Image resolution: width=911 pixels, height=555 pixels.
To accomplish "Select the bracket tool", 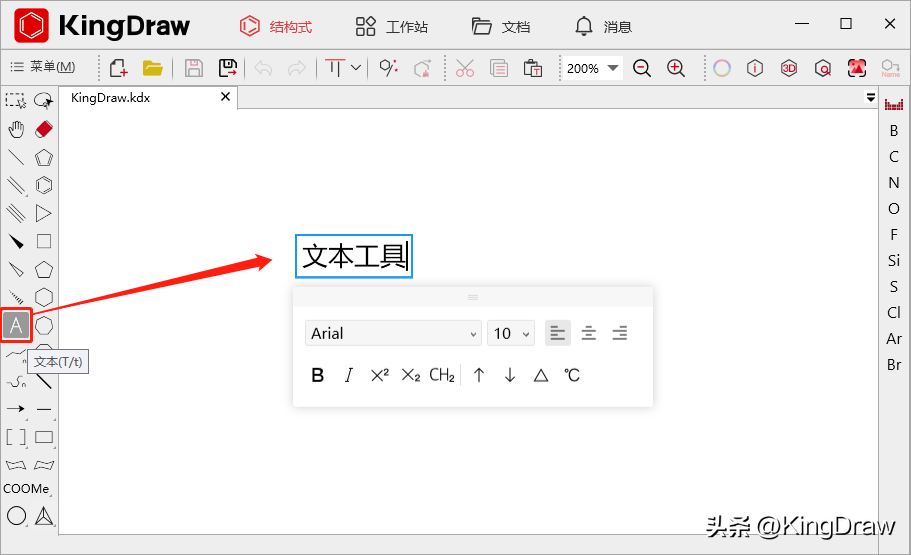I will point(16,437).
